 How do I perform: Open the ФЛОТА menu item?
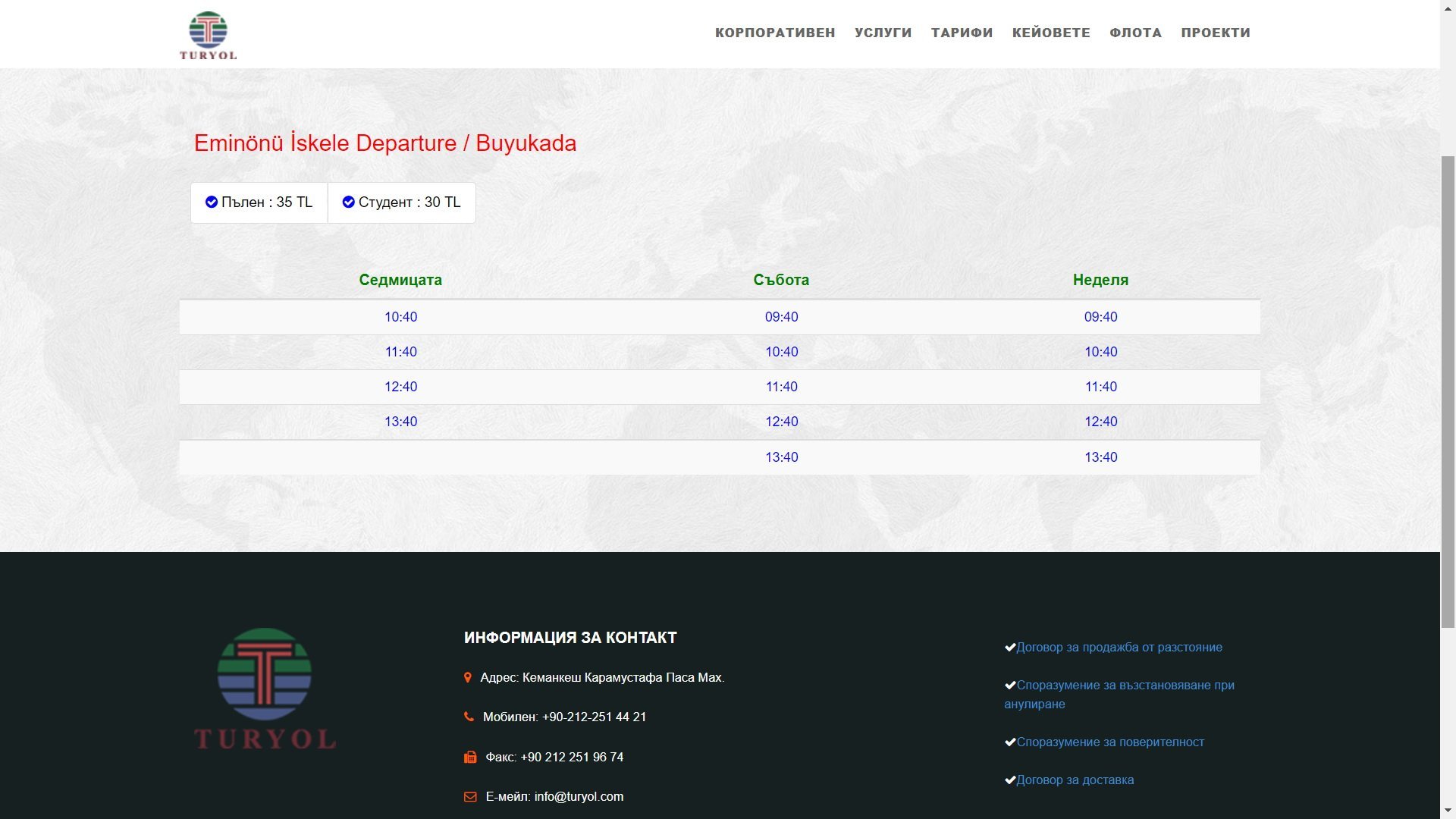pos(1135,33)
